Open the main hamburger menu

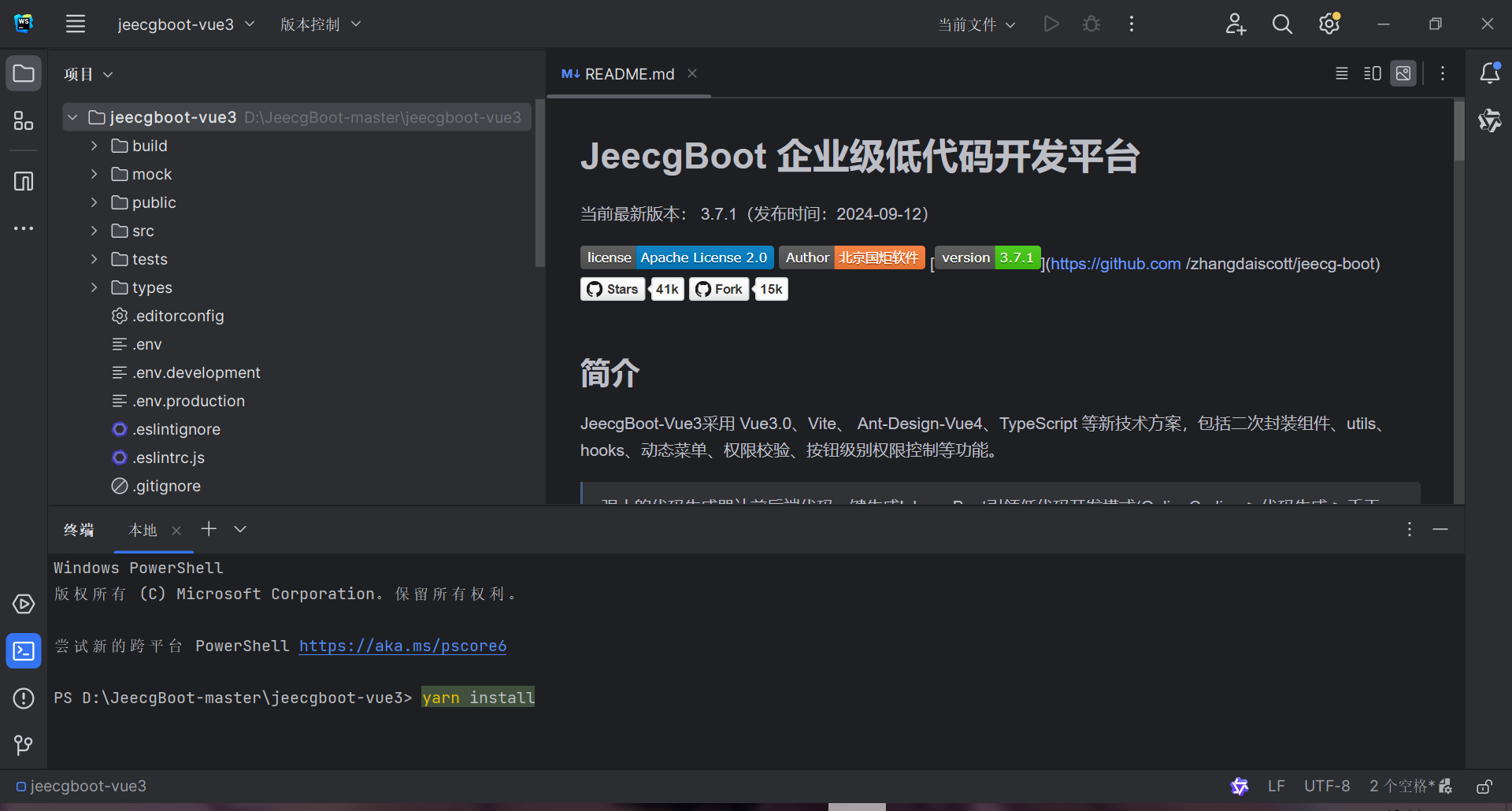76,24
